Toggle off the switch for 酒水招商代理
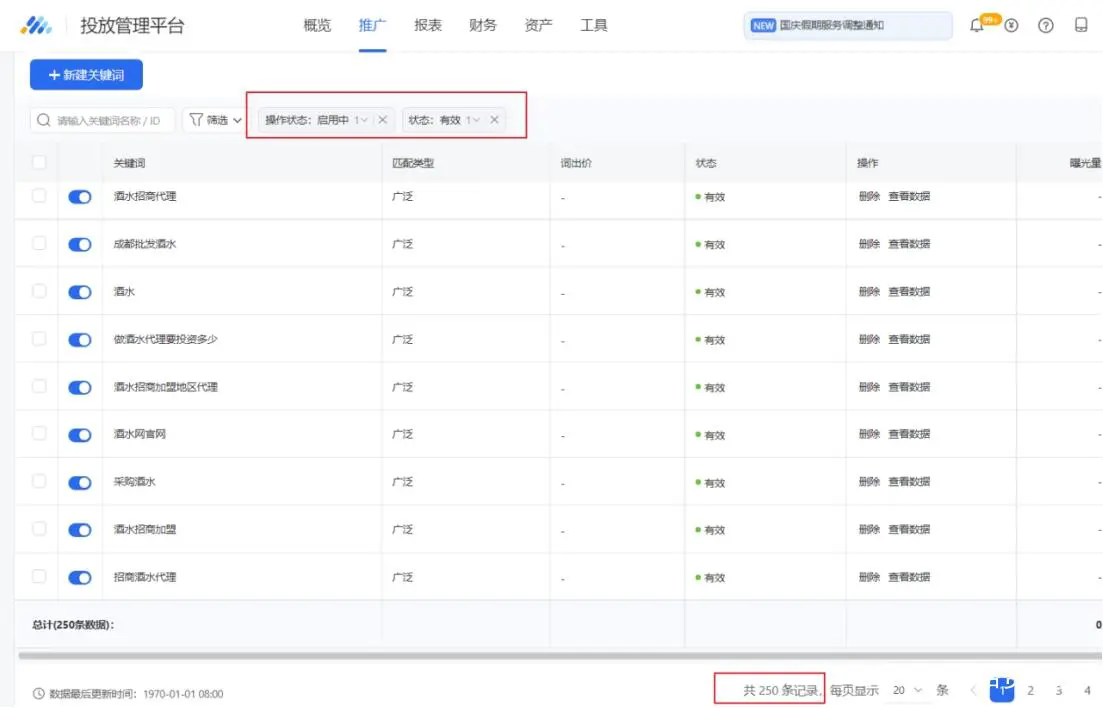Image resolution: width=1103 pixels, height=708 pixels. coord(80,197)
